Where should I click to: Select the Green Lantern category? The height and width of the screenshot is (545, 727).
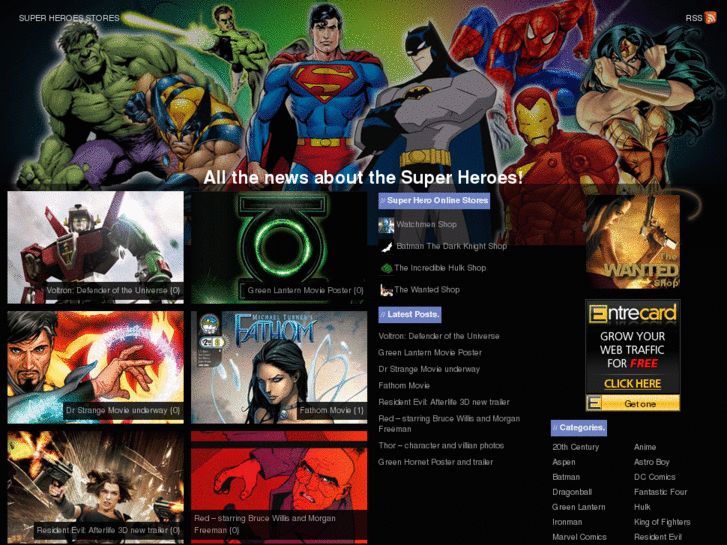tap(579, 507)
